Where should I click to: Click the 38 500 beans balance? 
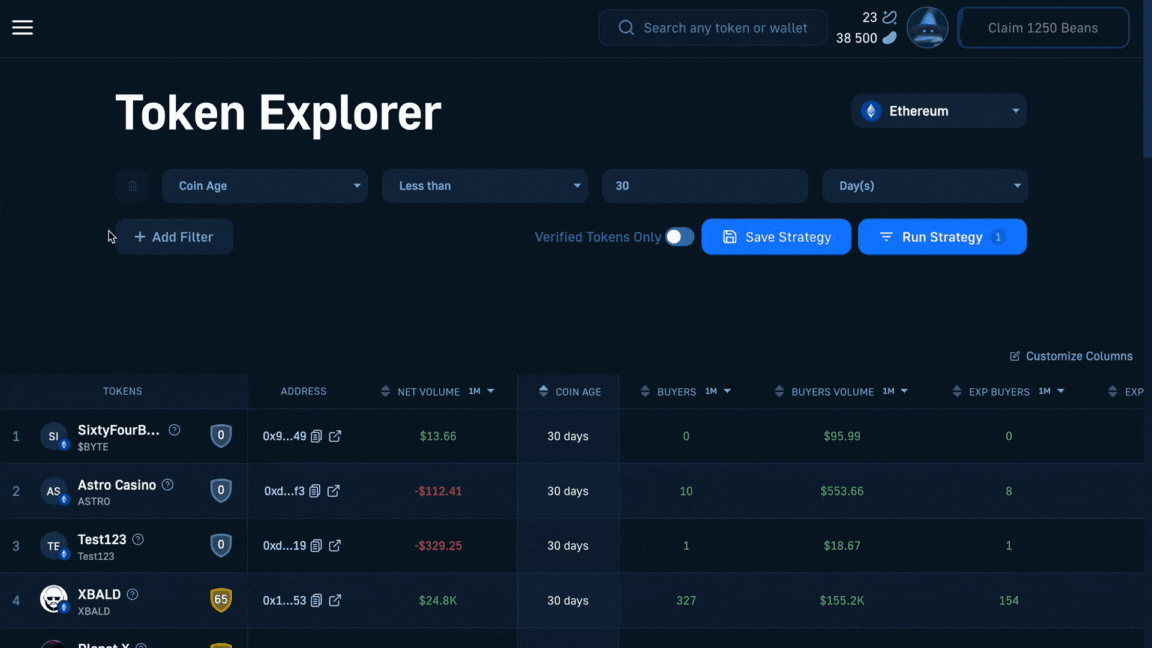pos(866,38)
